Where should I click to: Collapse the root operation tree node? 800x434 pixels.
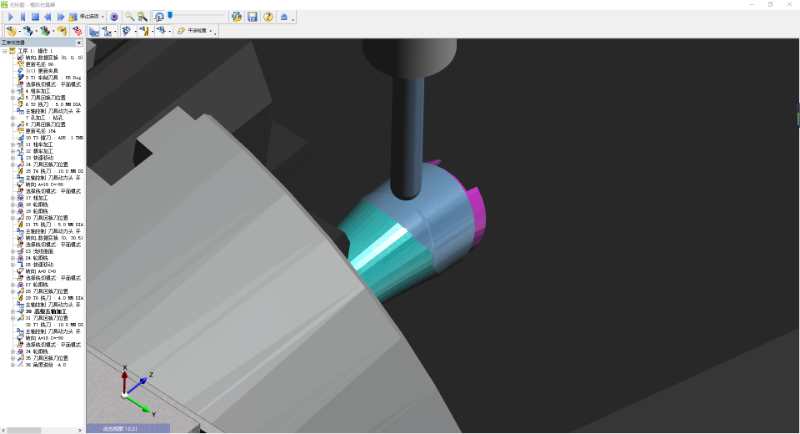click(x=5, y=51)
